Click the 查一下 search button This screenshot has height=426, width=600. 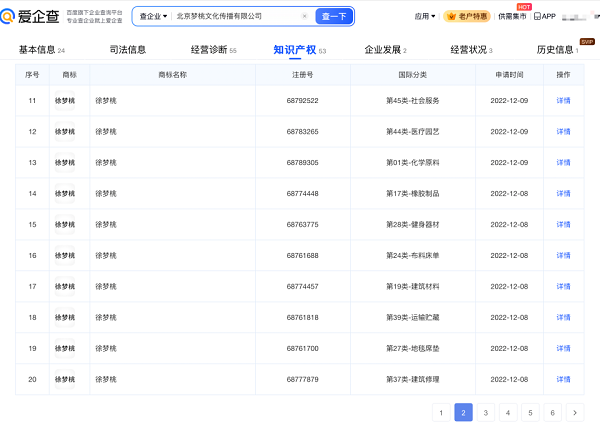[334, 16]
